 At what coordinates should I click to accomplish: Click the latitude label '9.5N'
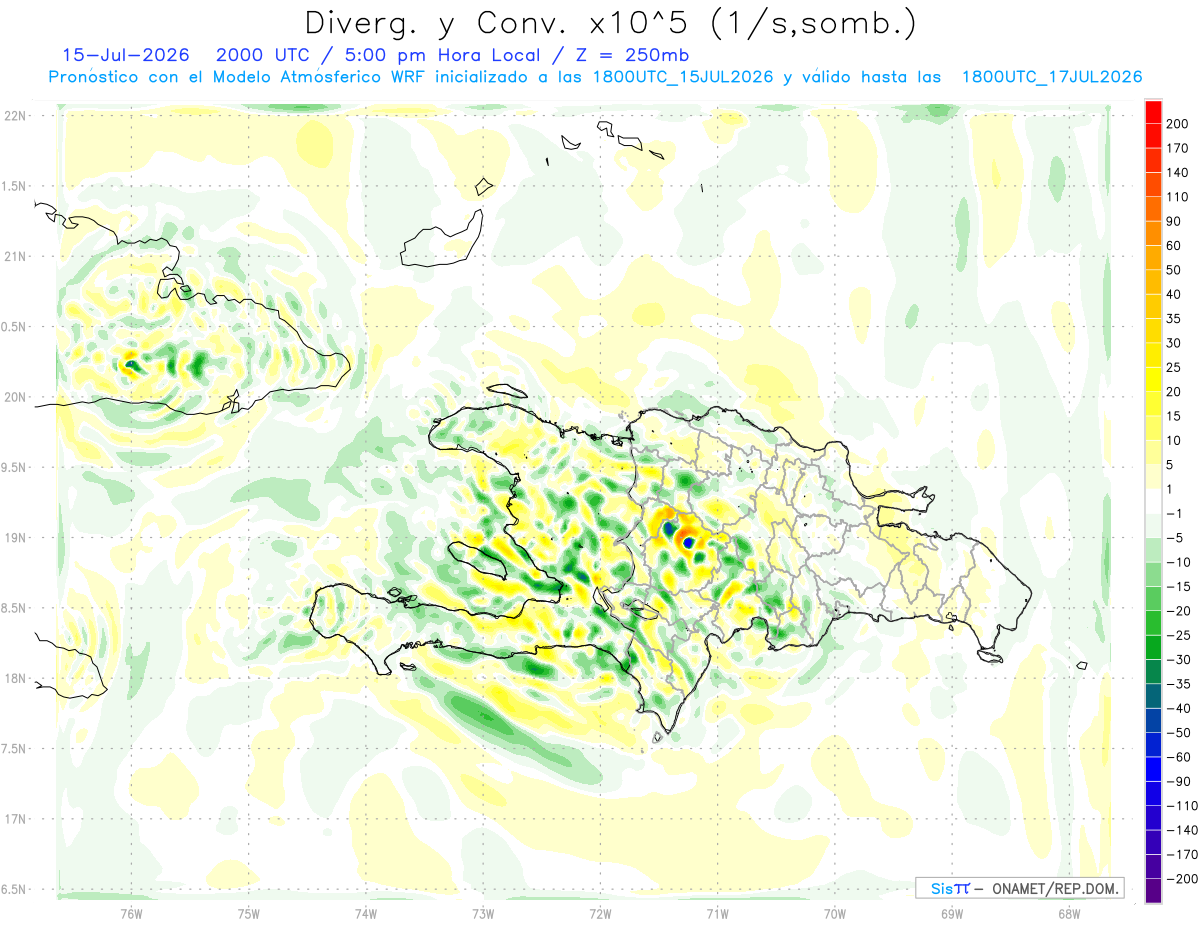point(13,468)
